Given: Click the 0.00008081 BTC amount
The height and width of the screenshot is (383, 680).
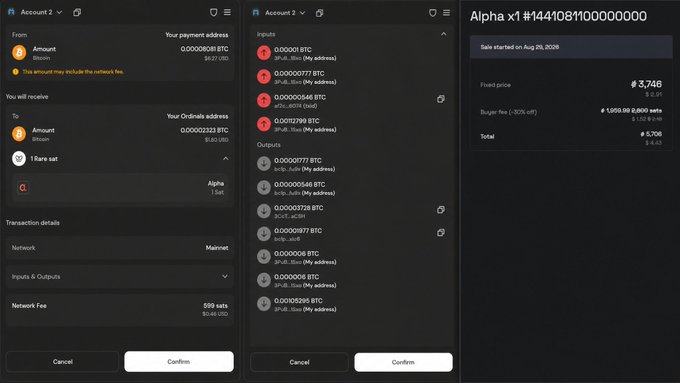Looking at the screenshot, I should (x=204, y=49).
